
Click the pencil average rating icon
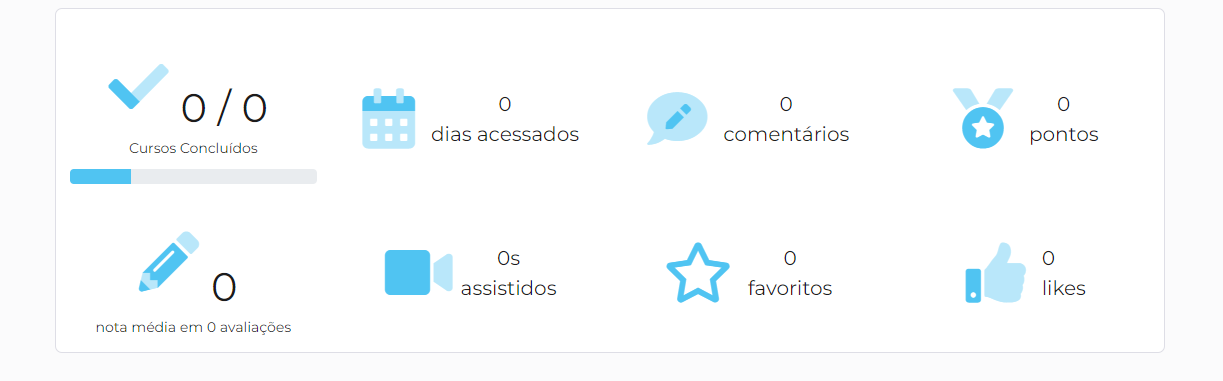pos(169,262)
